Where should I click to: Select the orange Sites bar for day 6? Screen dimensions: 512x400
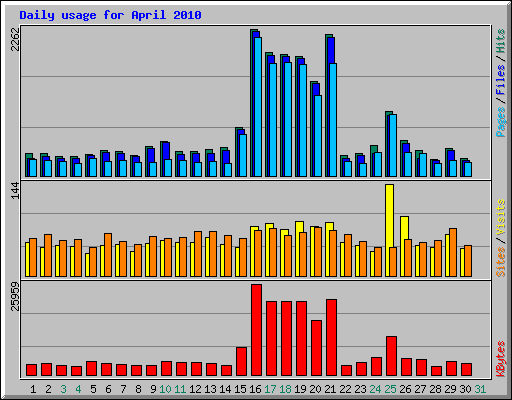pyautogui.click(x=108, y=255)
